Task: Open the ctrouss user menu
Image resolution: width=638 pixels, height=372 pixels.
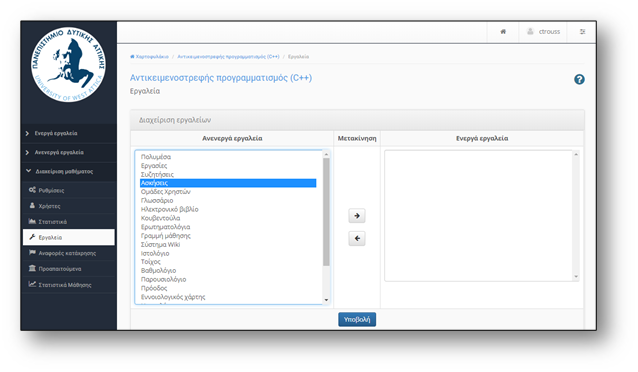Action: click(x=543, y=31)
